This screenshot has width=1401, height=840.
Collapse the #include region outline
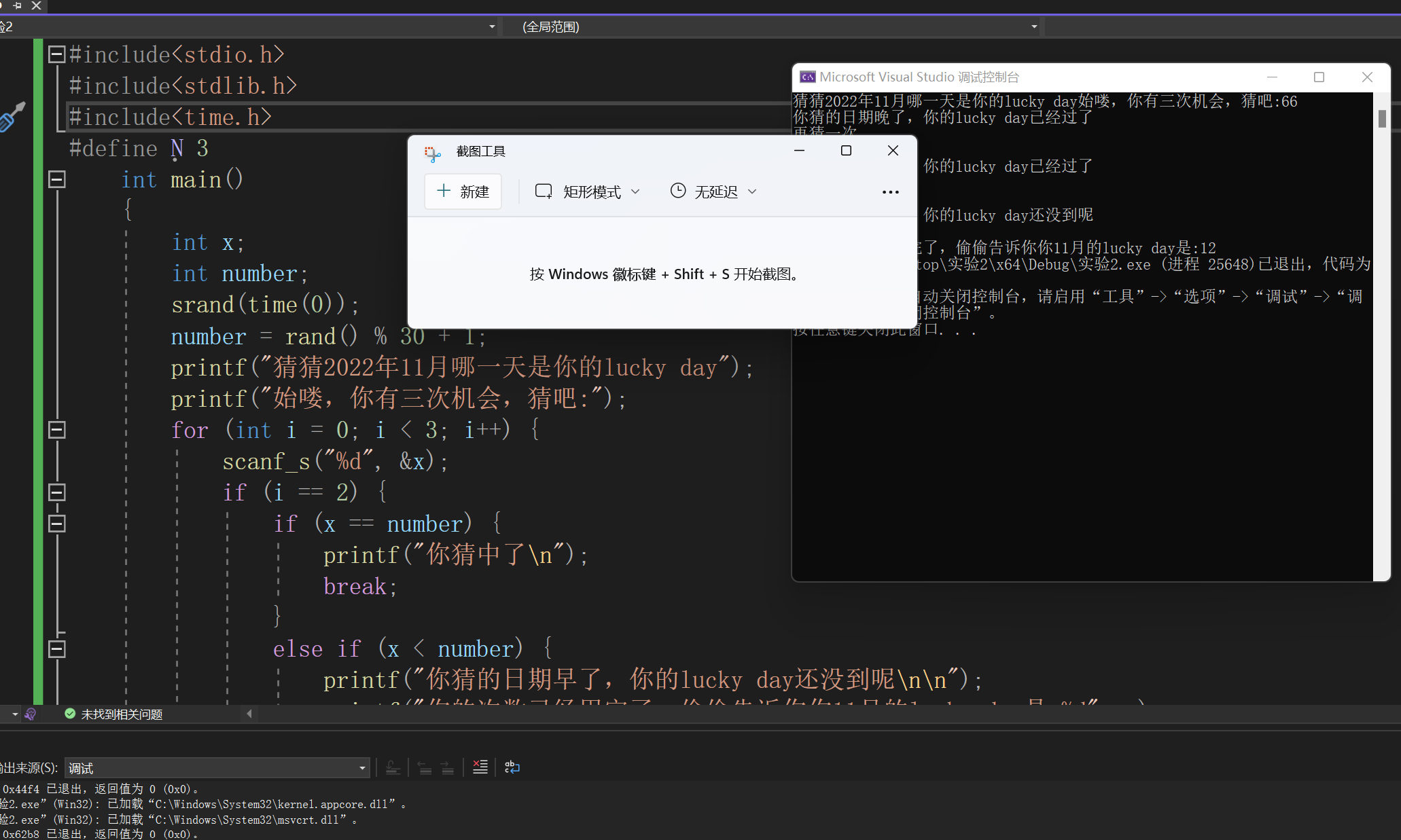tap(57, 55)
